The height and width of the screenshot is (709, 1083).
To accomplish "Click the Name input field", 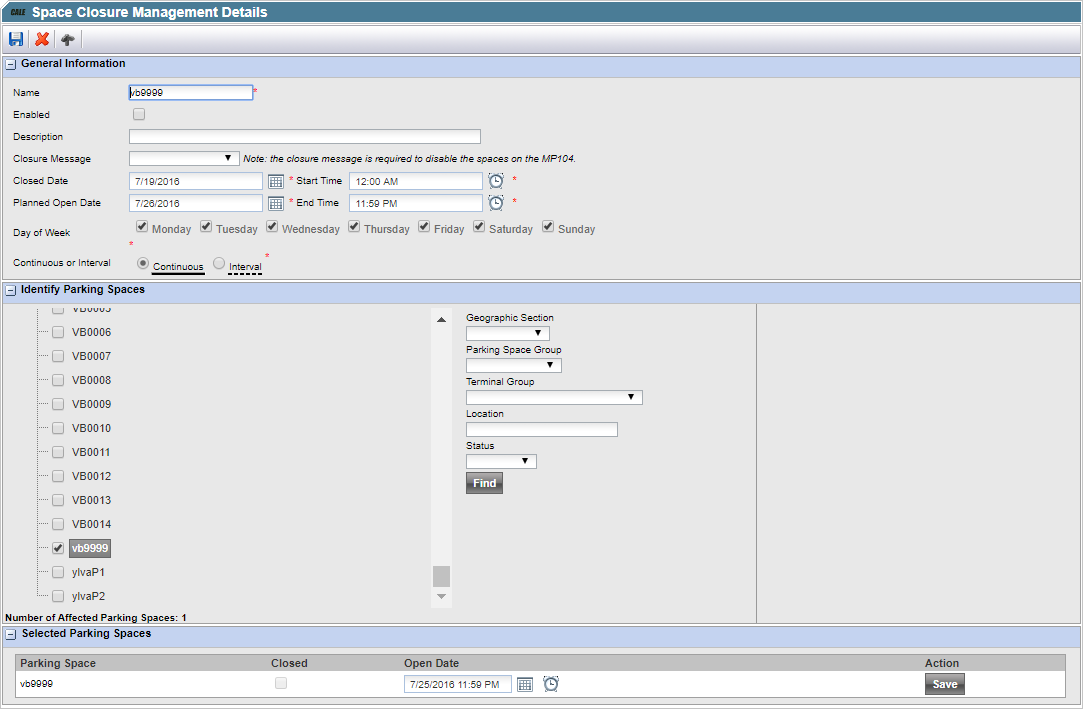I will click(191, 93).
